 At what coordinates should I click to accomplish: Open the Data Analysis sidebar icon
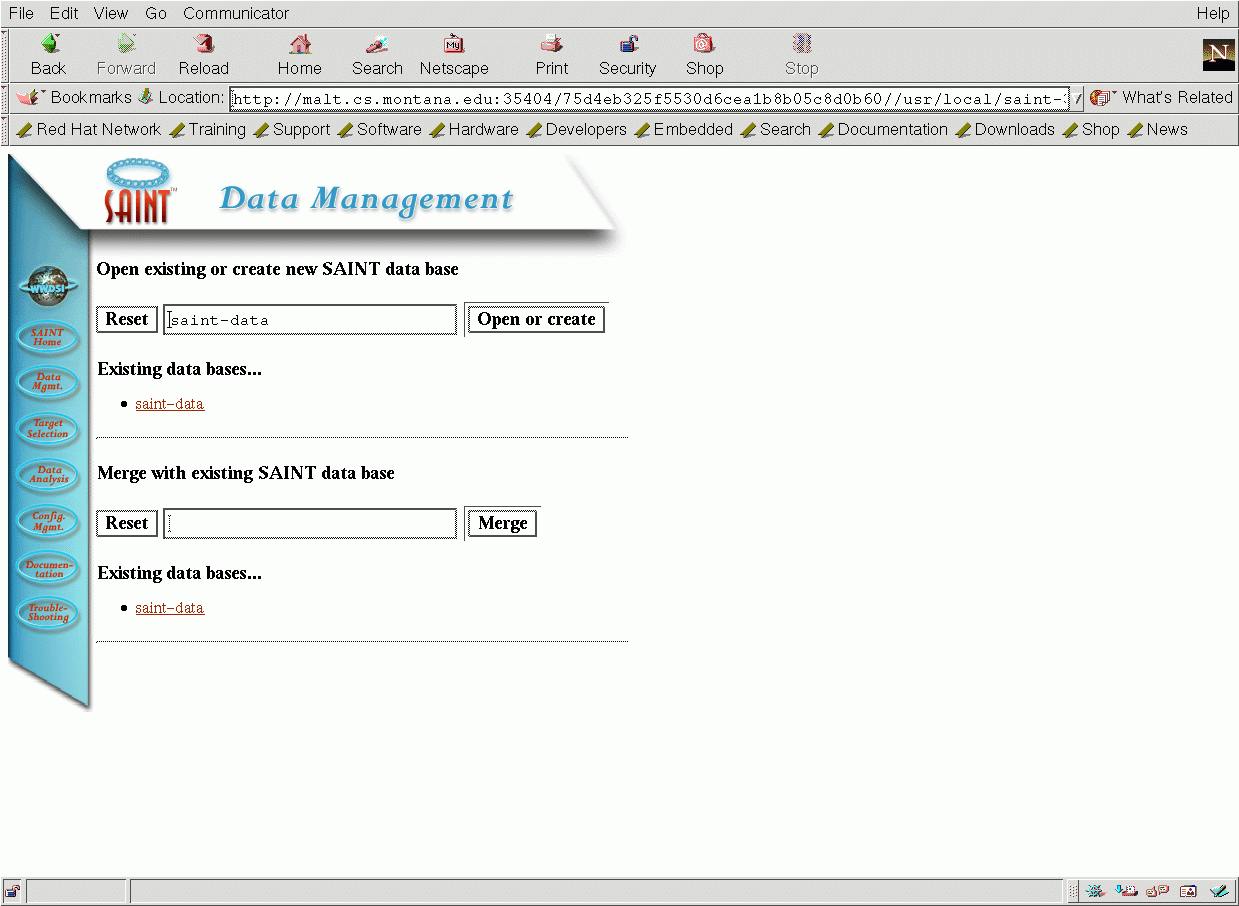(47, 475)
